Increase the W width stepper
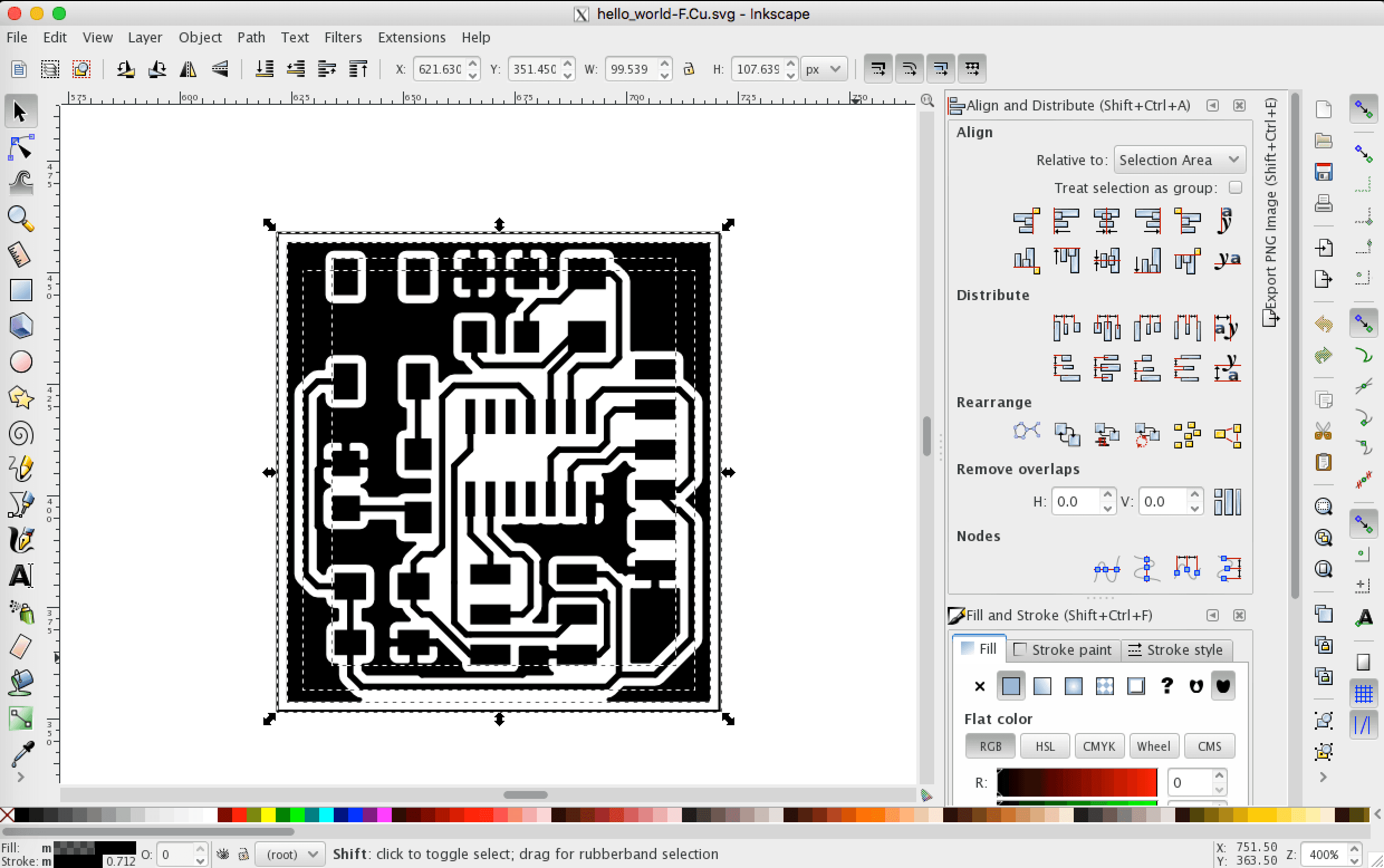 pos(665,63)
